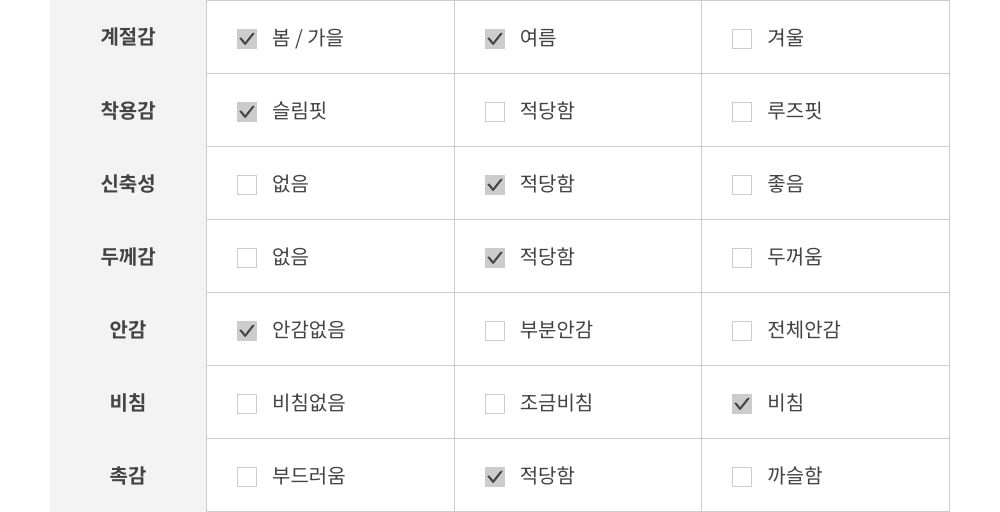Check the 적당함 checkbox in 착용감 row
The width and height of the screenshot is (1000, 512).
(x=495, y=112)
